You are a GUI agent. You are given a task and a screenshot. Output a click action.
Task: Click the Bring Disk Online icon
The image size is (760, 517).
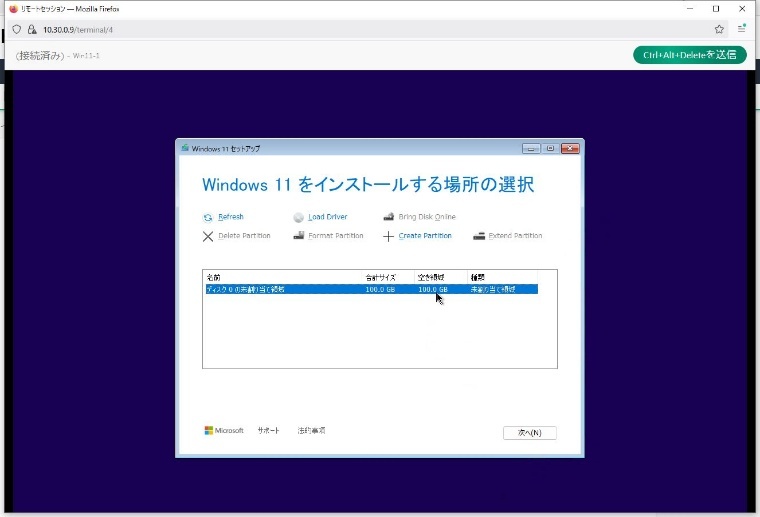pyautogui.click(x=388, y=217)
